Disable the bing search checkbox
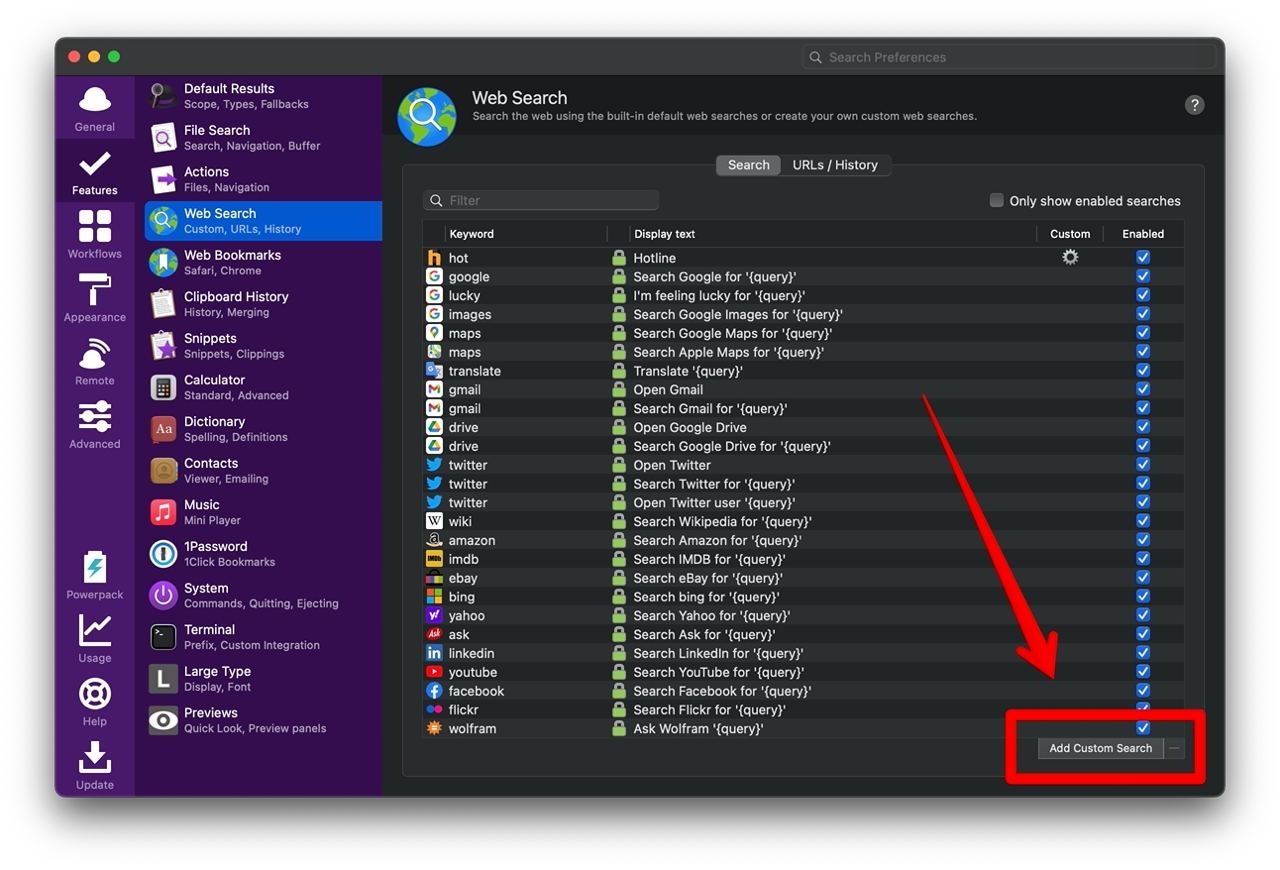Screen dimensions: 1280x870 [x=1143, y=596]
